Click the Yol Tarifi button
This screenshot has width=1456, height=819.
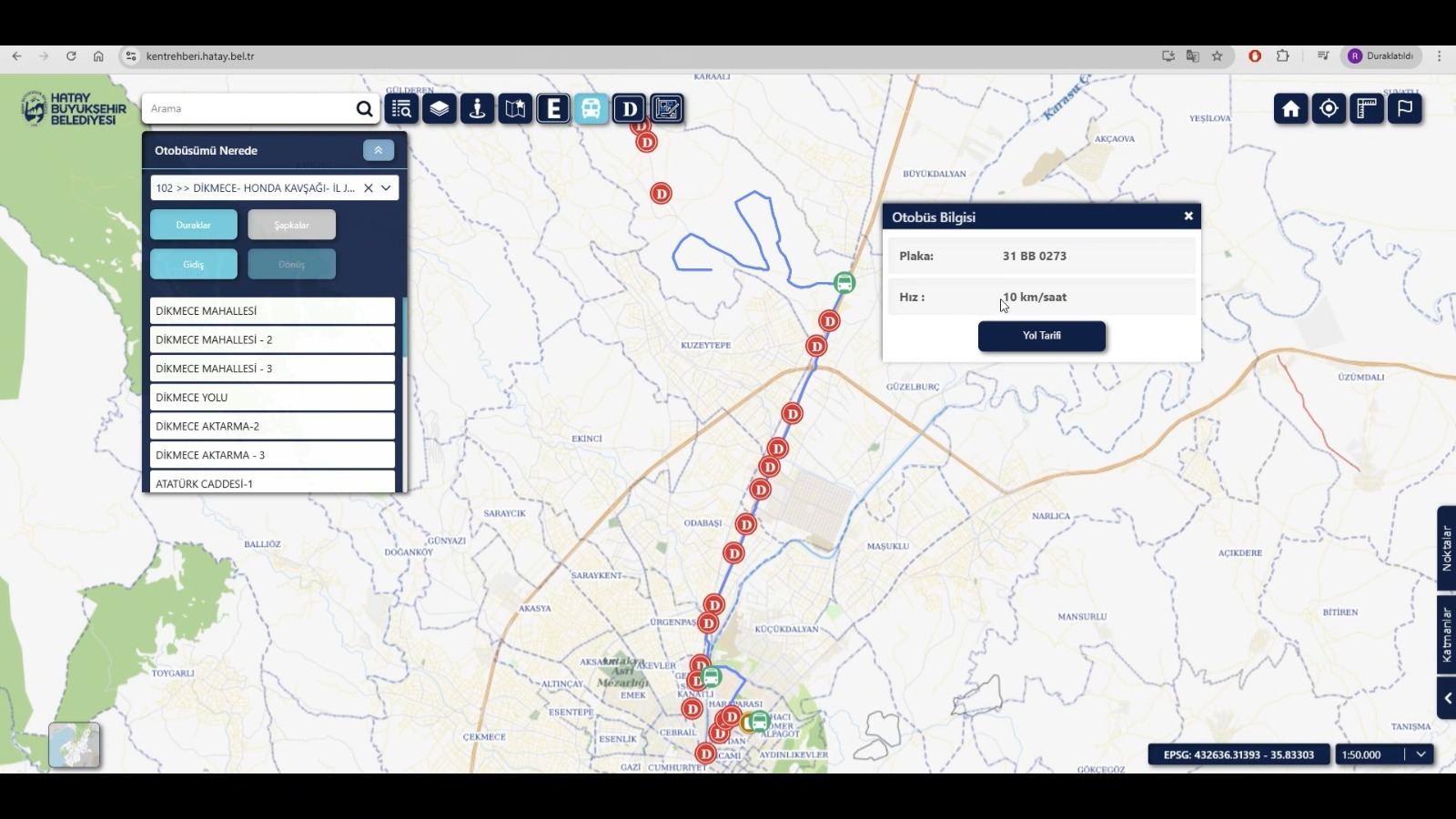(1041, 336)
